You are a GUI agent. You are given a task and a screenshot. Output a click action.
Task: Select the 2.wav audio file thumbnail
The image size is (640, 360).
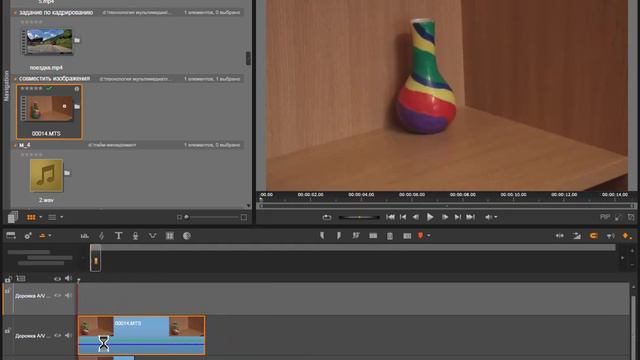(46, 176)
